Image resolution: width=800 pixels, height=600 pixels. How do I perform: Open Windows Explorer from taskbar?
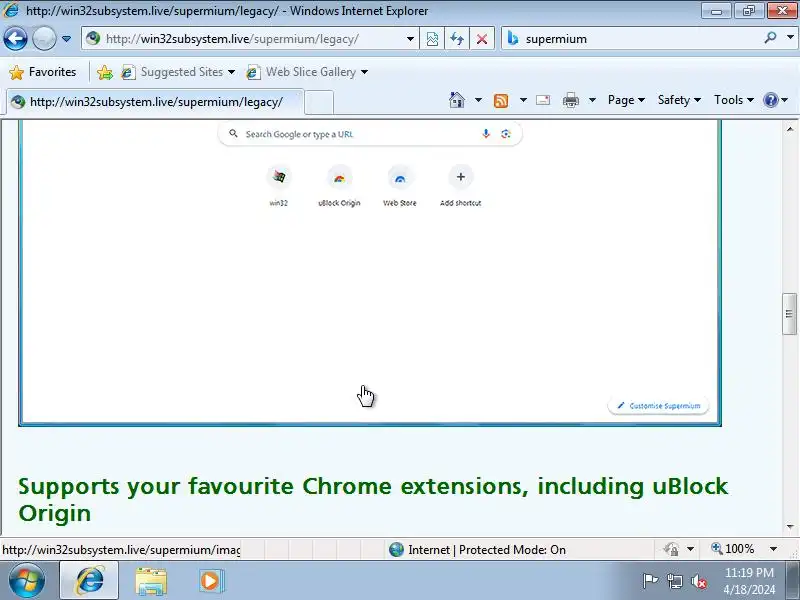(151, 581)
